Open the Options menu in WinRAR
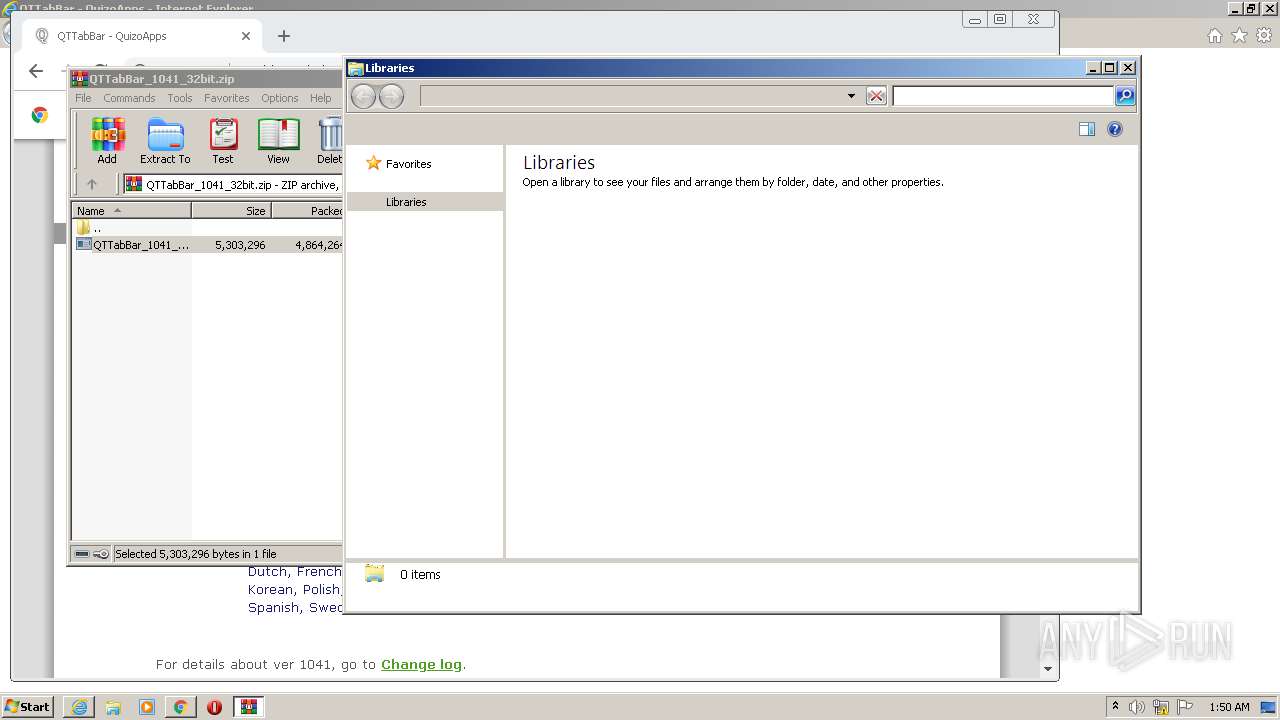Screen dimensions: 1280x720 280,98
